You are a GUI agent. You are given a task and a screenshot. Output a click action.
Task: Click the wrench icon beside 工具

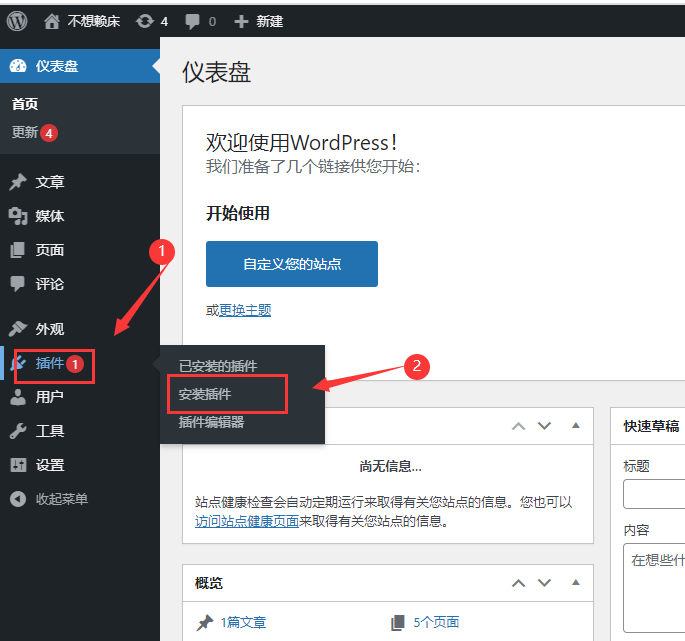pyautogui.click(x=18, y=431)
